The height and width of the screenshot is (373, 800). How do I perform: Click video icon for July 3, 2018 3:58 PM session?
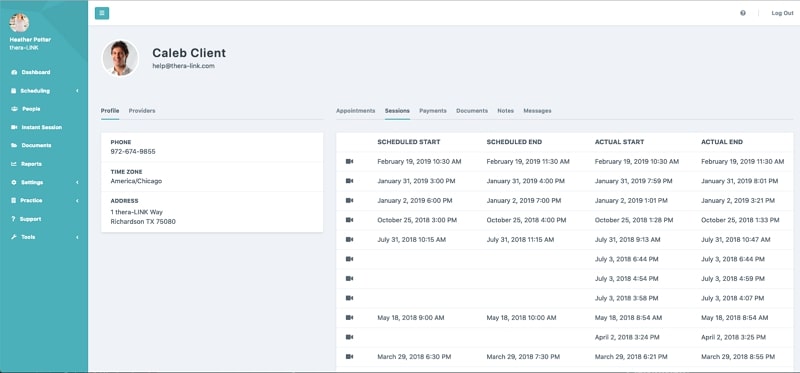pyautogui.click(x=349, y=298)
